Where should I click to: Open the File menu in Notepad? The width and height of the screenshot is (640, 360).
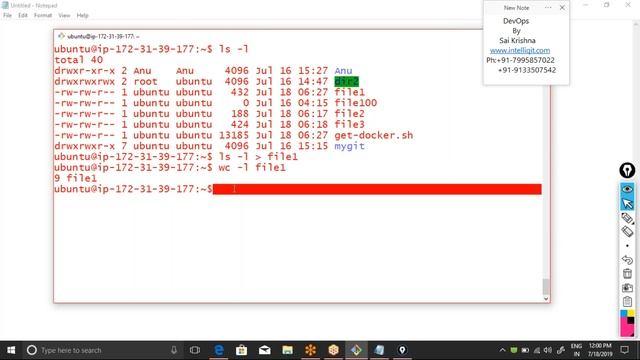7,15
